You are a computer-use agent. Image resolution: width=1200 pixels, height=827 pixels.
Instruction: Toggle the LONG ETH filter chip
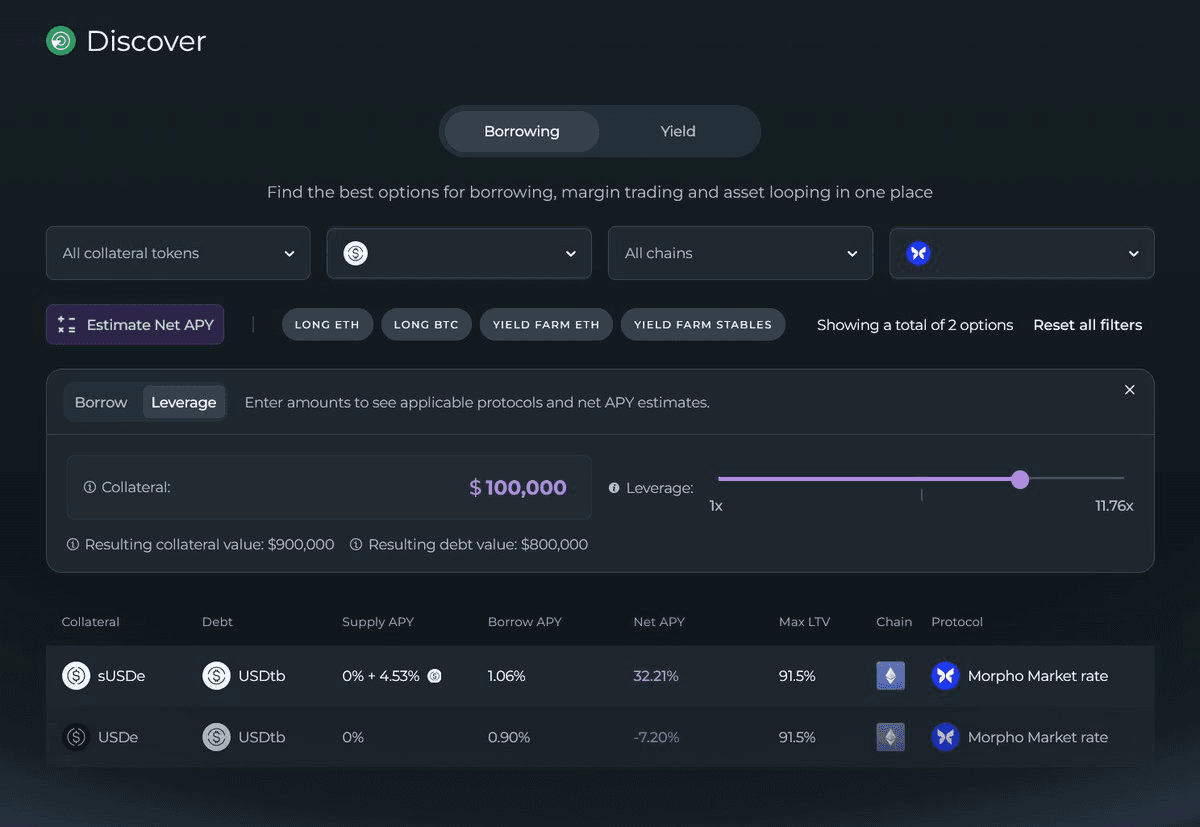pyautogui.click(x=327, y=325)
